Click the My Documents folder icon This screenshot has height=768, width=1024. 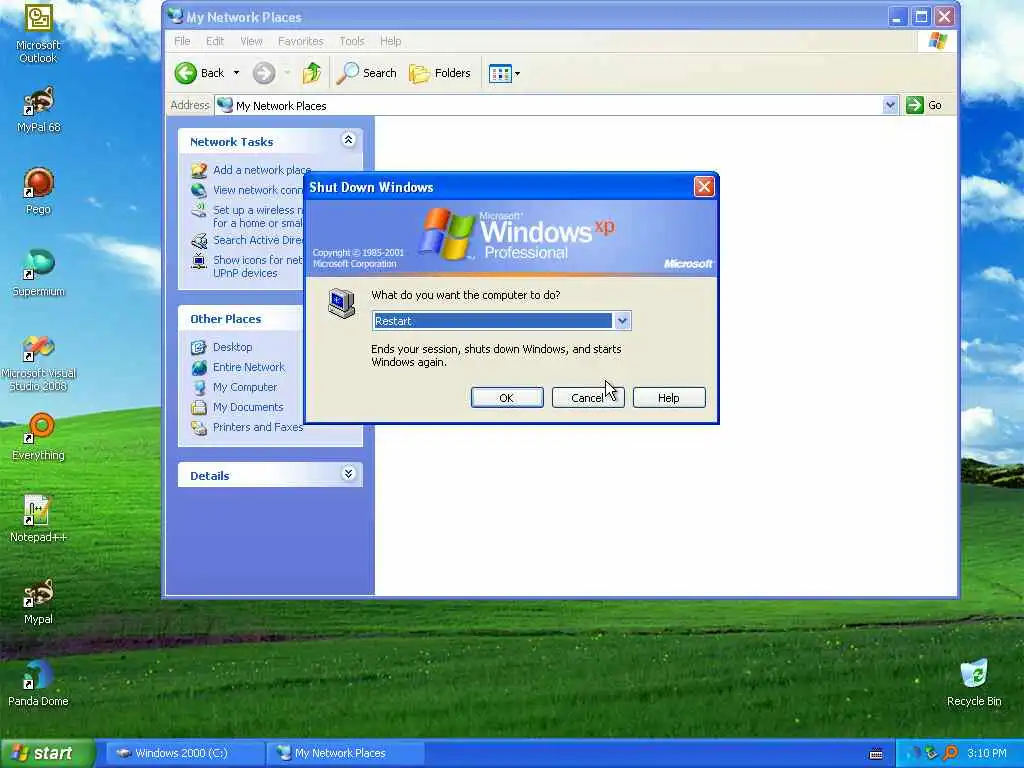click(x=199, y=408)
